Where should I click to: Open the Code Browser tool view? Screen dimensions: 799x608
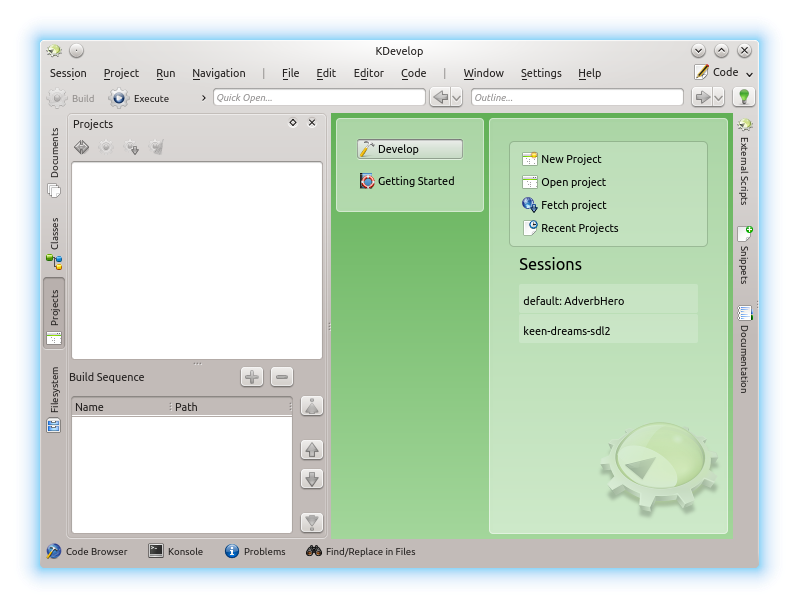(86, 551)
